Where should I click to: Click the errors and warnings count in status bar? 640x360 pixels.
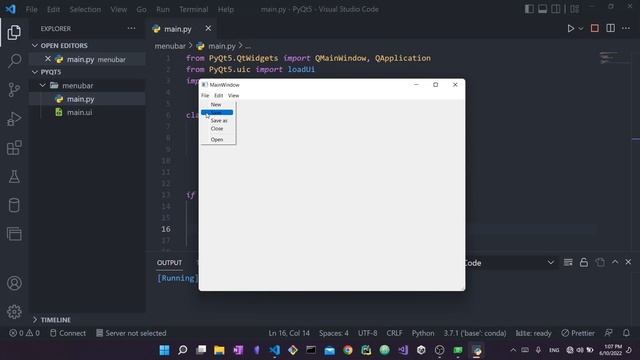click(x=24, y=333)
